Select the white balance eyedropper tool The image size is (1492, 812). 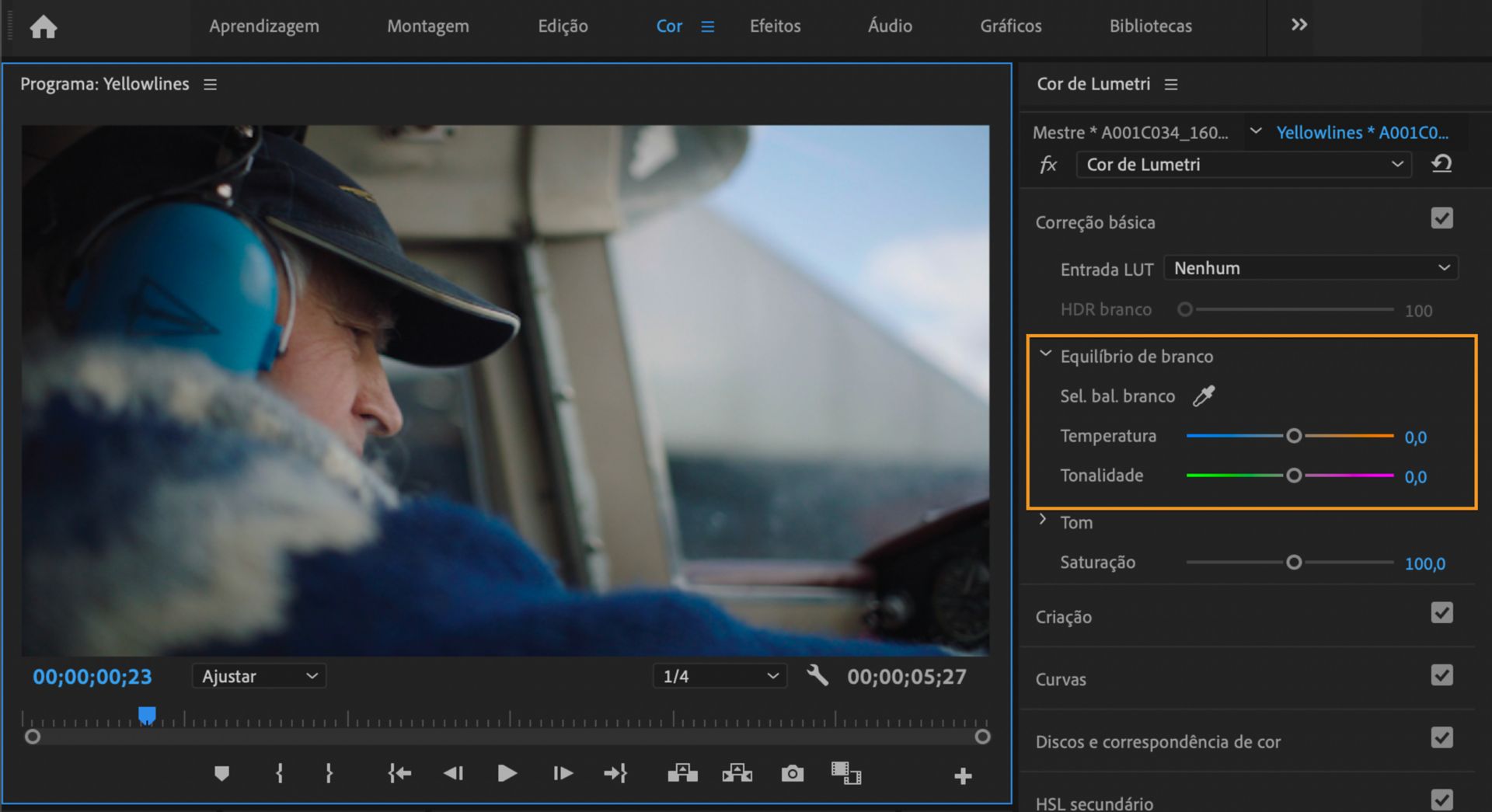pos(1204,396)
